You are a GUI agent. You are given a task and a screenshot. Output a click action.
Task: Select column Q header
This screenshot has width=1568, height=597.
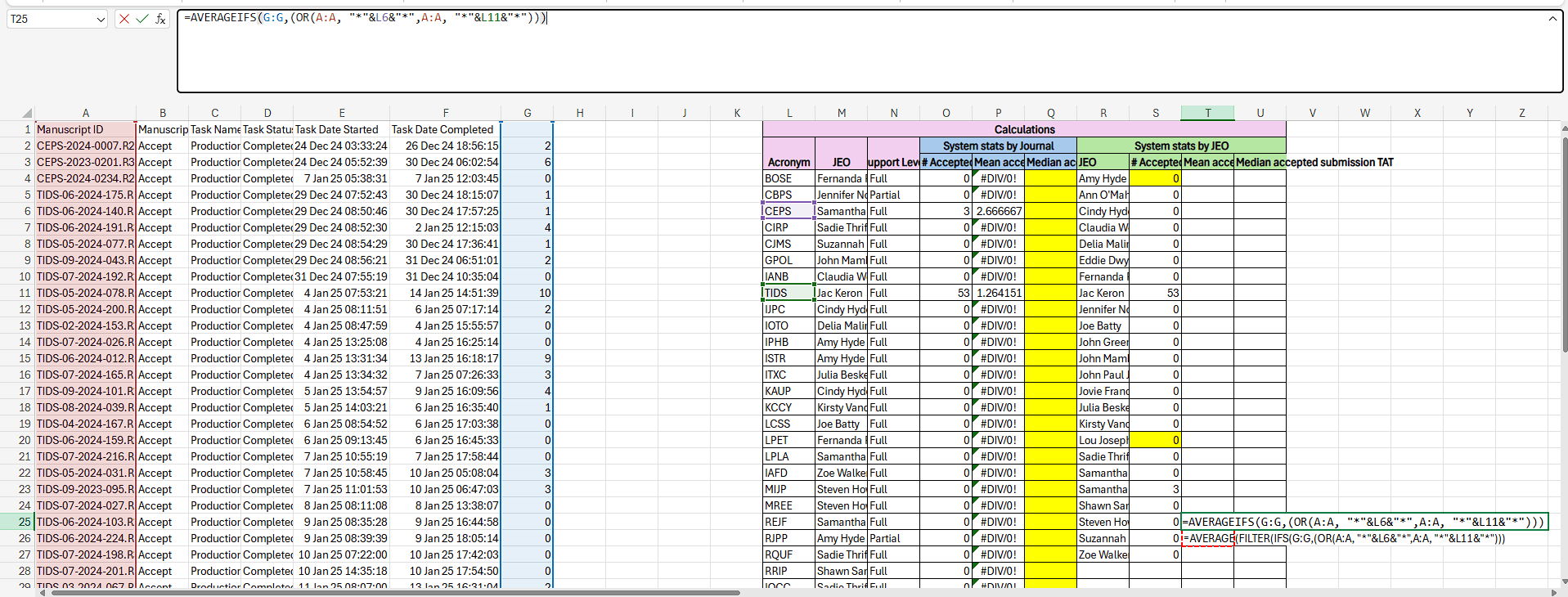pos(1050,113)
